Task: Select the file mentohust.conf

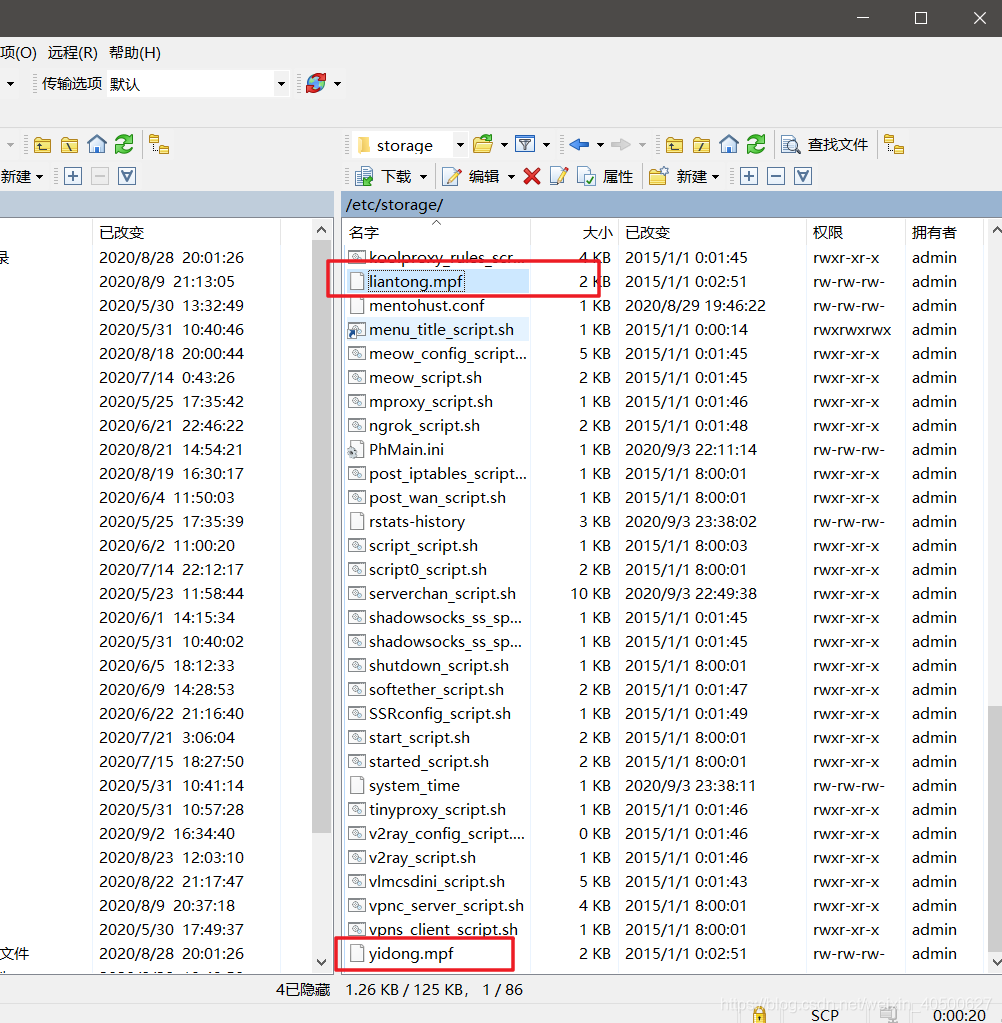Action: [427, 305]
